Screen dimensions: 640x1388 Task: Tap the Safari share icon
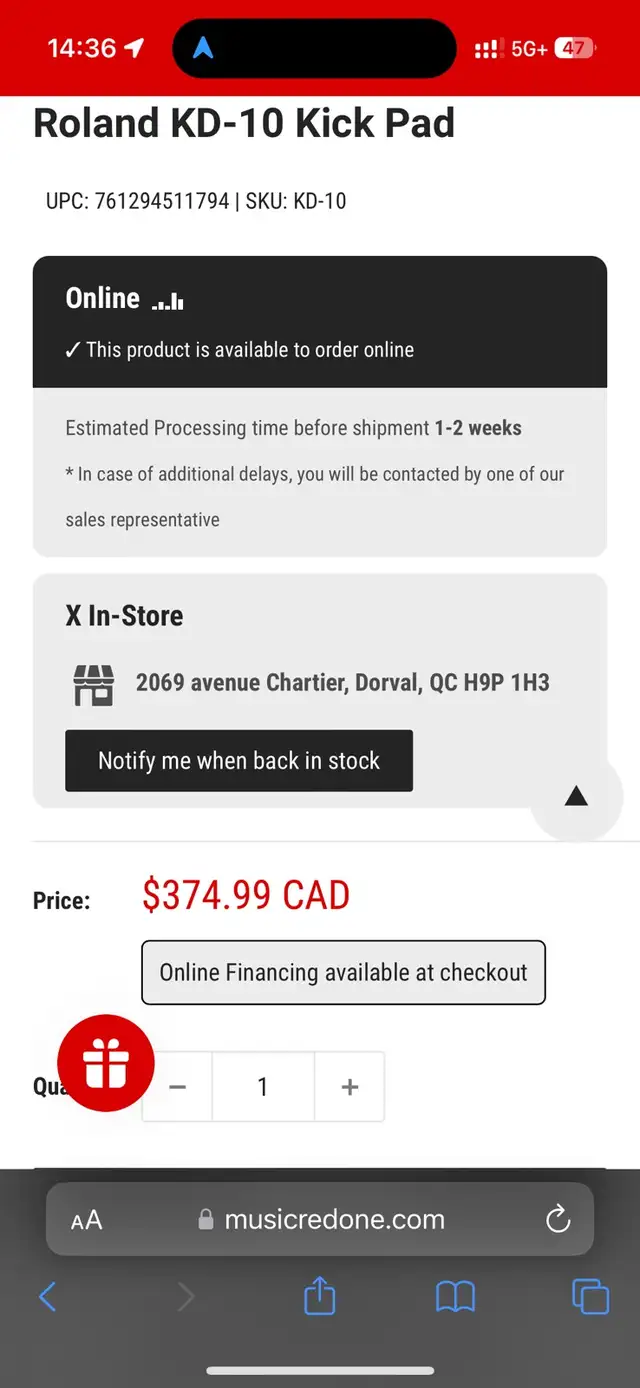(x=319, y=1297)
